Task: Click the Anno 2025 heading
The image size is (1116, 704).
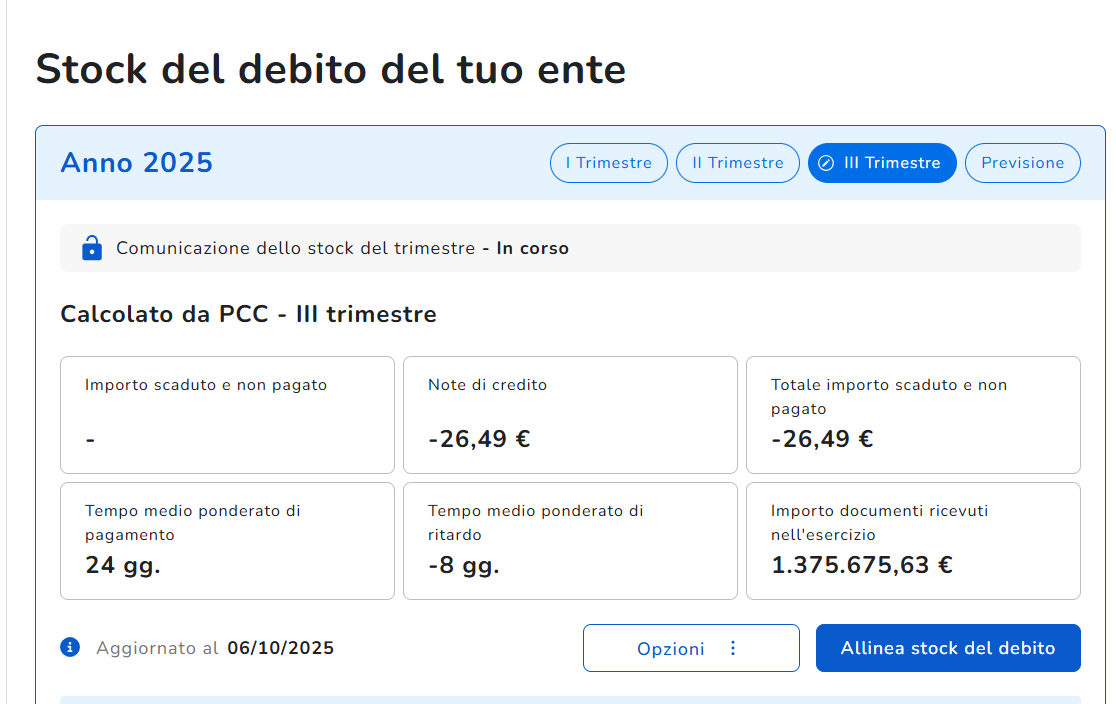Action: pos(137,163)
